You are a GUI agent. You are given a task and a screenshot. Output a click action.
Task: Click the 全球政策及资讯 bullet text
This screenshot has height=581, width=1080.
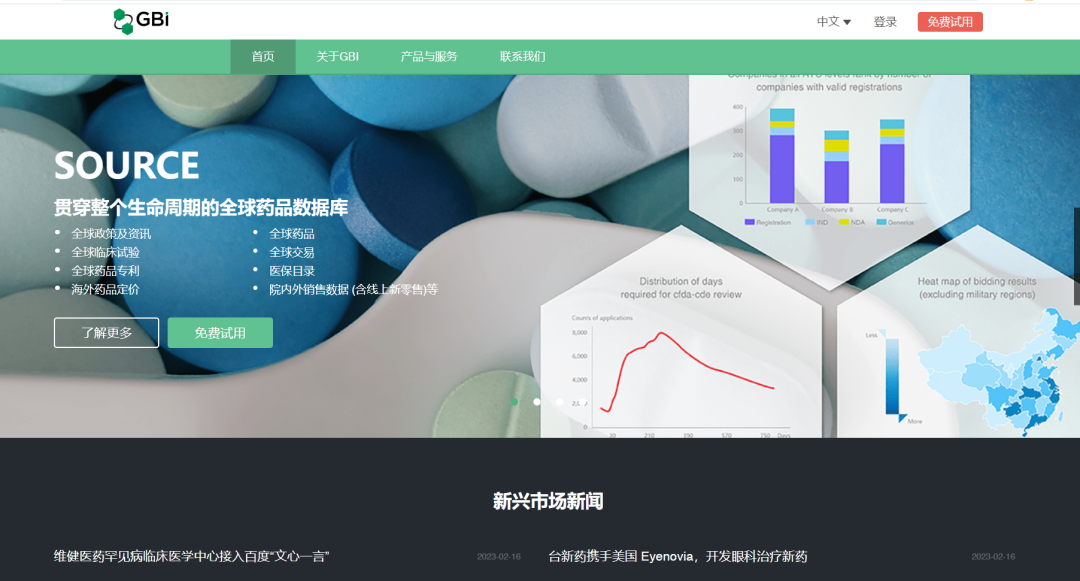point(111,233)
